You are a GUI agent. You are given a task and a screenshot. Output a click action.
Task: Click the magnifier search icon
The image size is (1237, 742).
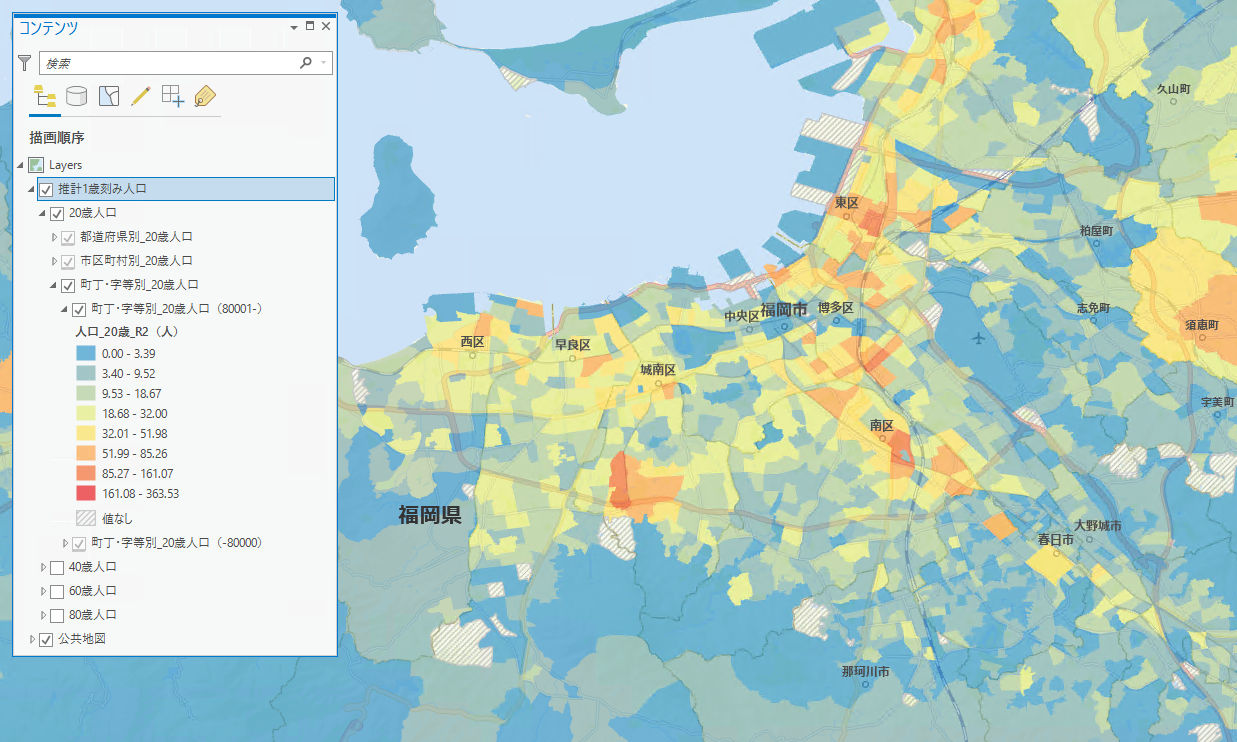(x=306, y=63)
